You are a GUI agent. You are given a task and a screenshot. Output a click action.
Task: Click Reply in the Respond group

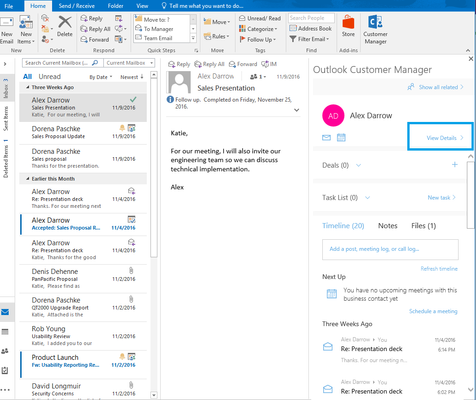coord(92,19)
